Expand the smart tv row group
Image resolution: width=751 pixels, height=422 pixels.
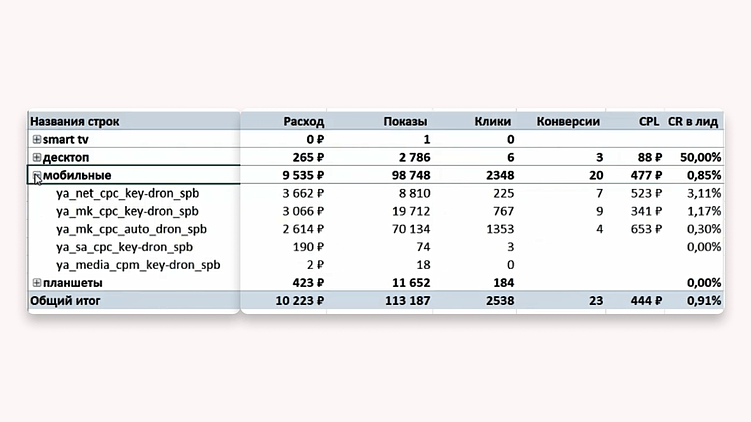(x=37, y=139)
